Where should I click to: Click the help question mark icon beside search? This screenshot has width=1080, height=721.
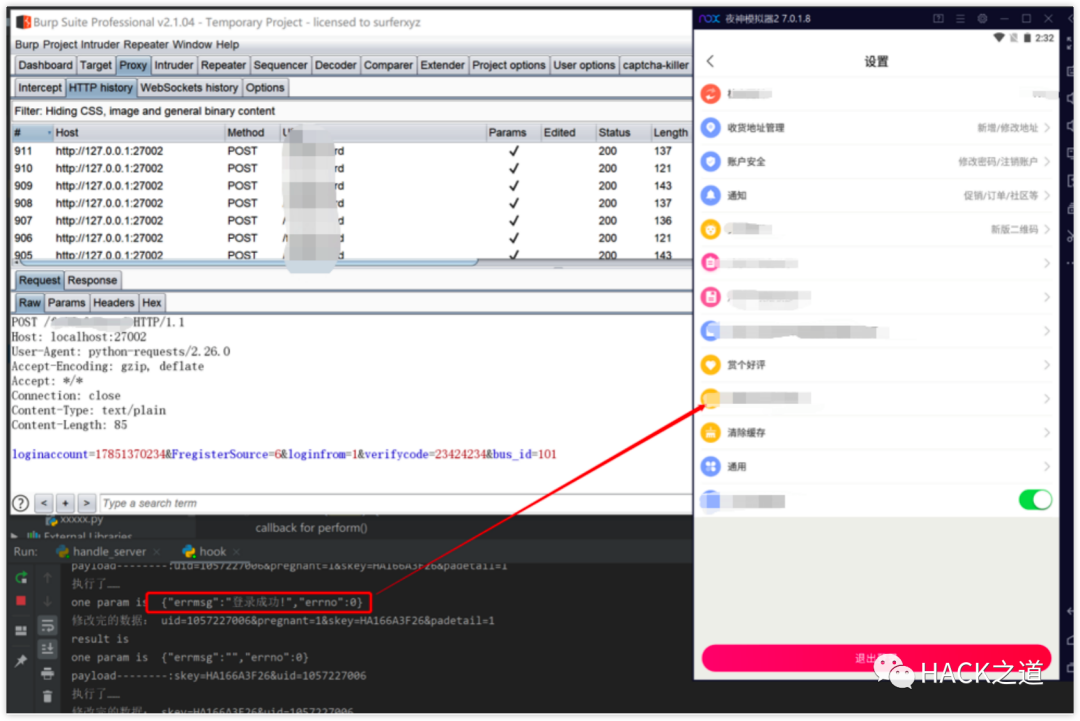pyautogui.click(x=20, y=503)
